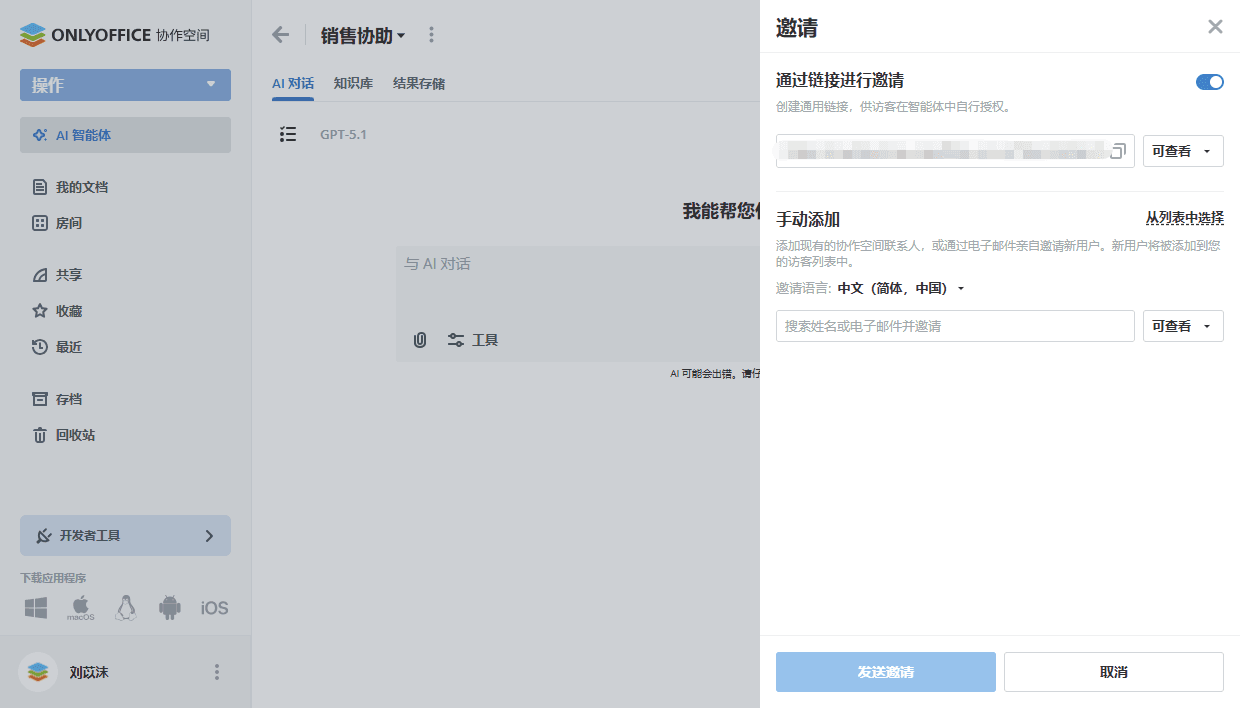Download the iOS app
This screenshot has width=1240, height=708.
(214, 607)
